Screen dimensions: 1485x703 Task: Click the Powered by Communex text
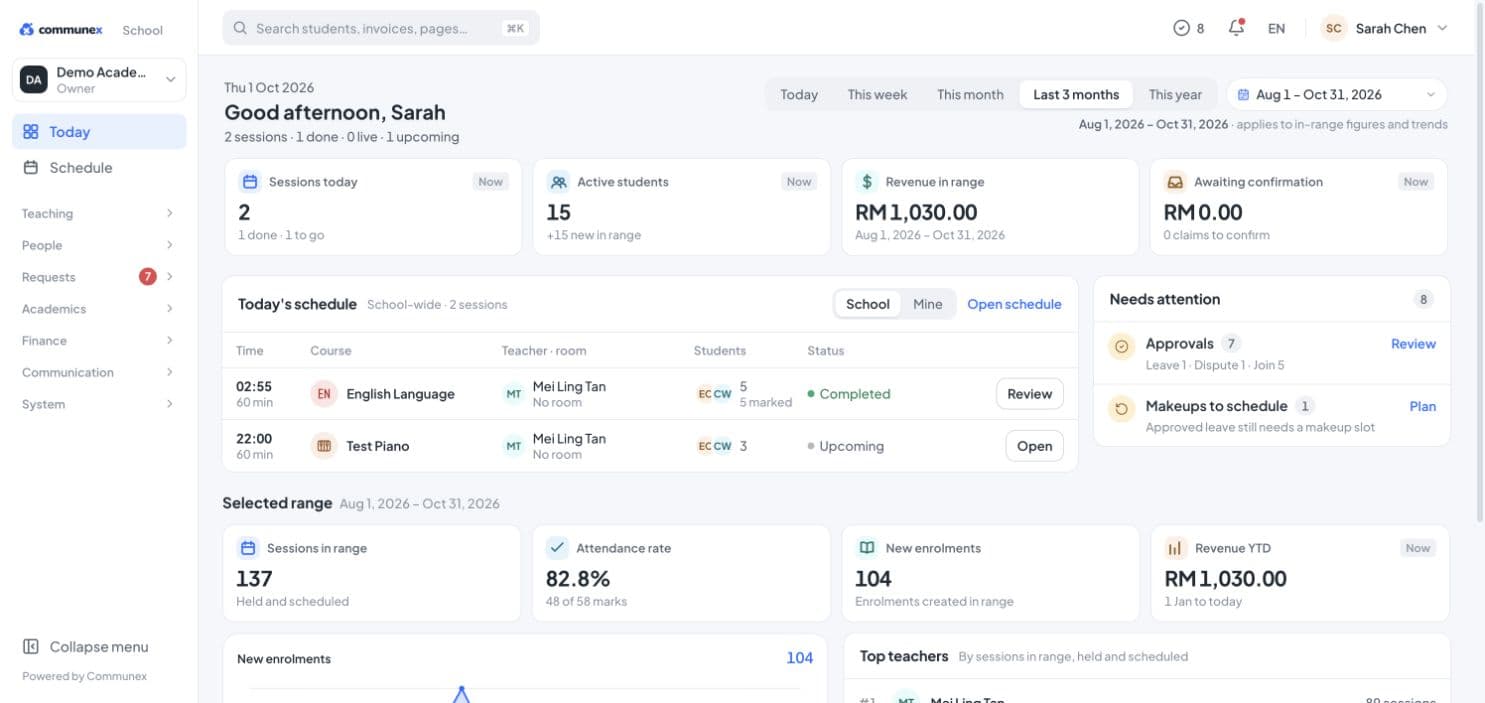(x=84, y=676)
